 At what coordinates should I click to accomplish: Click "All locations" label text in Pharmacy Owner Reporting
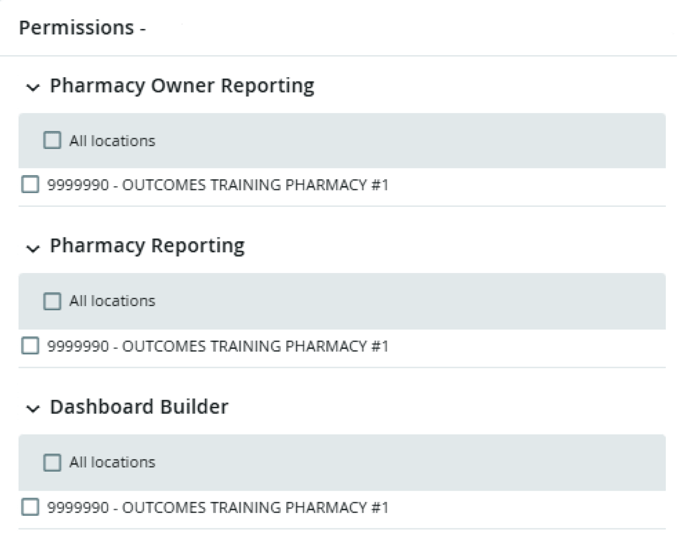[112, 141]
